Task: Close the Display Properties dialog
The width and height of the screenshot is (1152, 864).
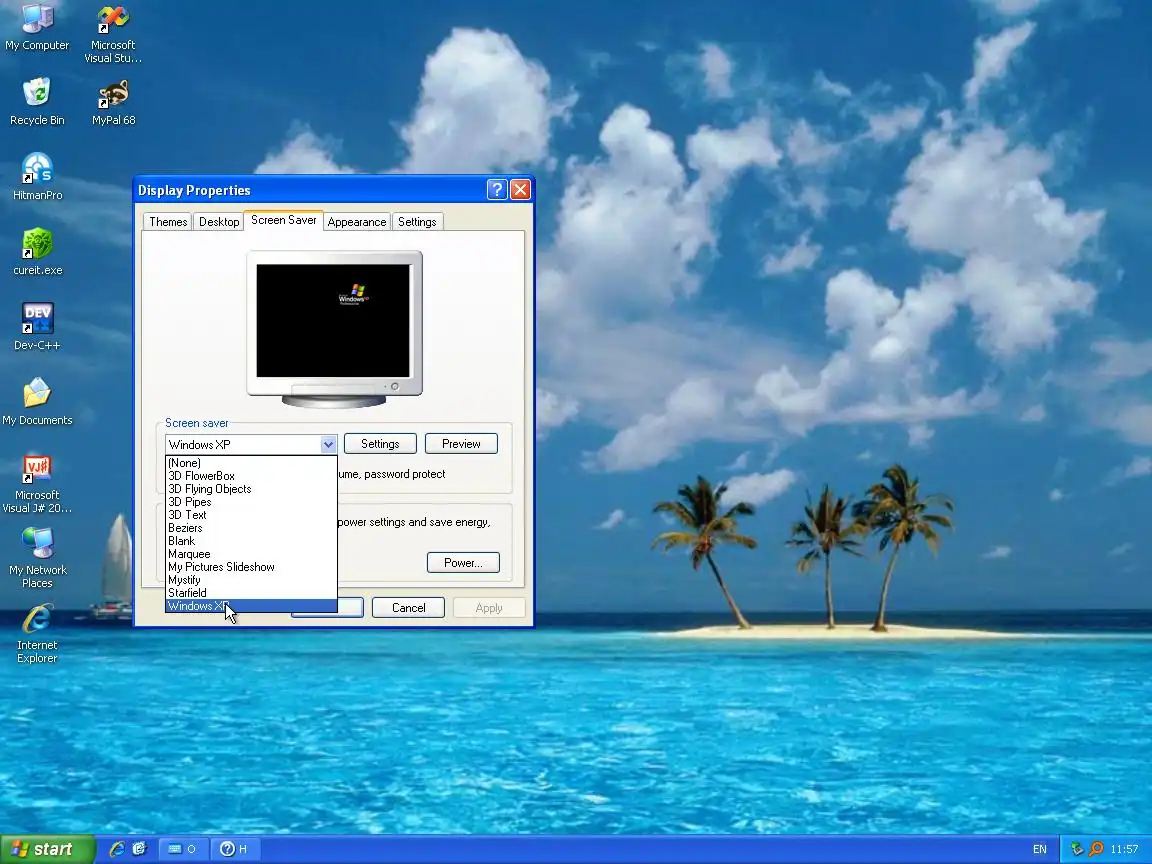Action: tap(520, 190)
